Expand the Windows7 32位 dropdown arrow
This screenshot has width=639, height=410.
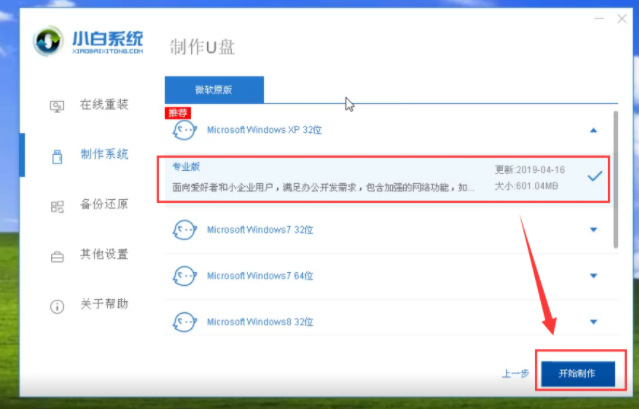point(593,231)
